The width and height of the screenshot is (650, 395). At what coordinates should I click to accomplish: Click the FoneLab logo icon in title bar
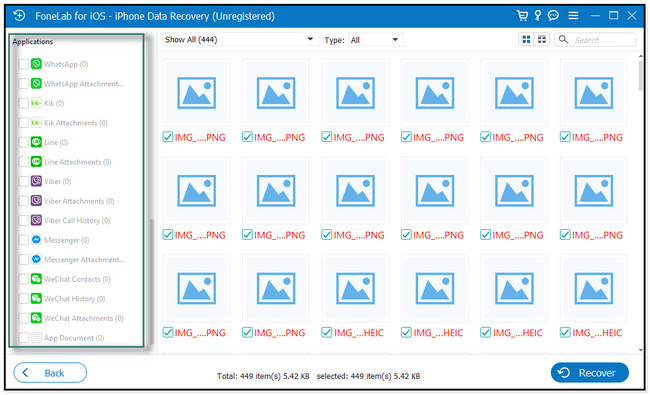(19, 16)
